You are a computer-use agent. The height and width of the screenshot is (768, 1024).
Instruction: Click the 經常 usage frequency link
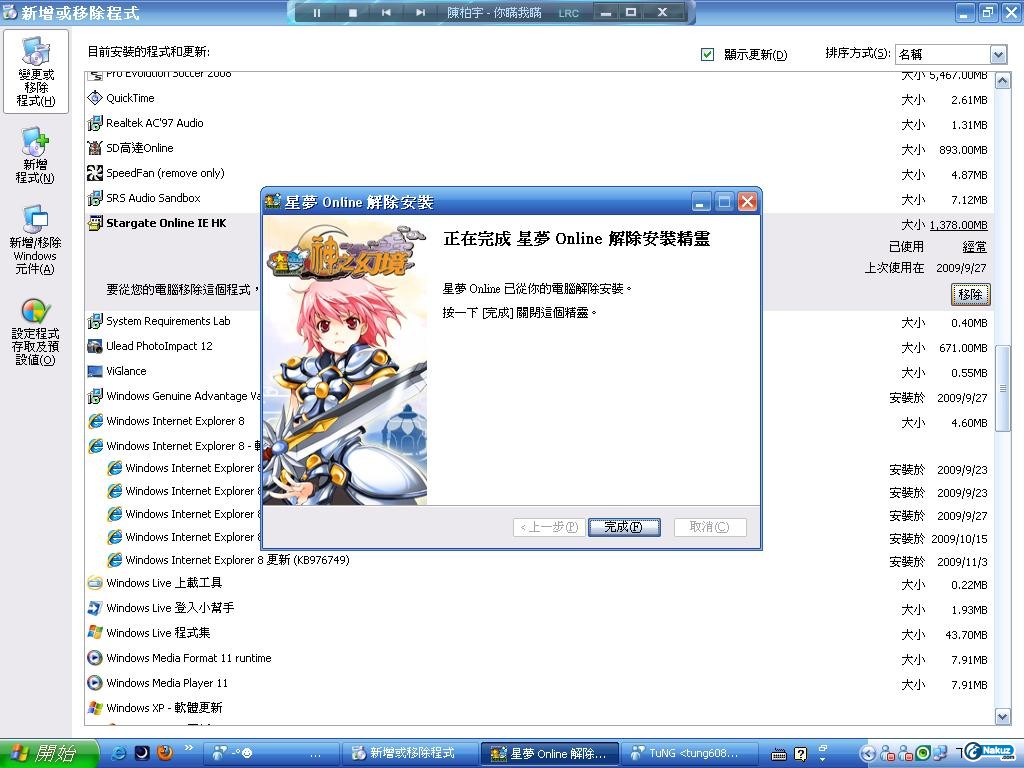[974, 247]
